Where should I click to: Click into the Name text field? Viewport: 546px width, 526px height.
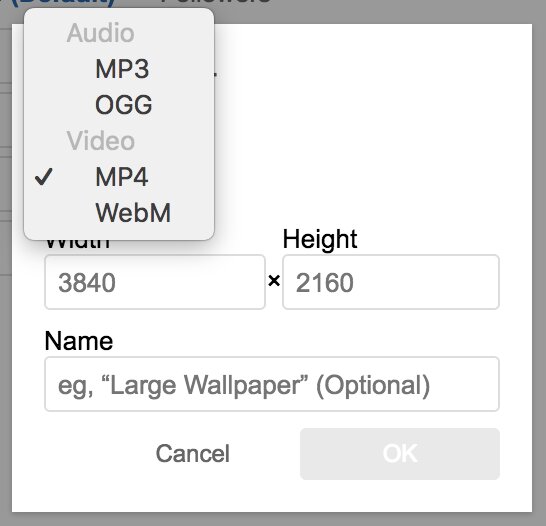click(272, 384)
